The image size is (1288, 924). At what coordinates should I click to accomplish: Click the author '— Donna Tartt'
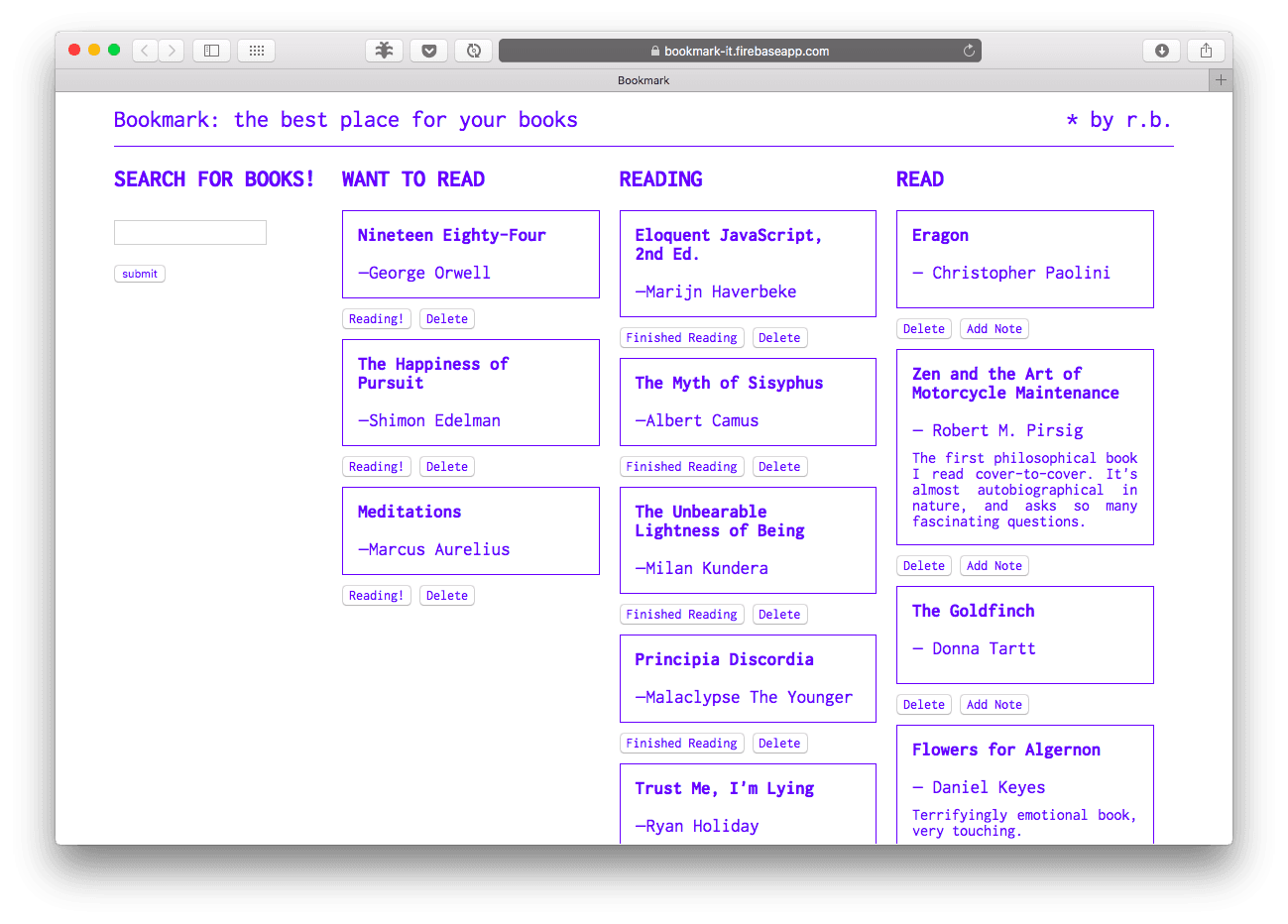(974, 648)
